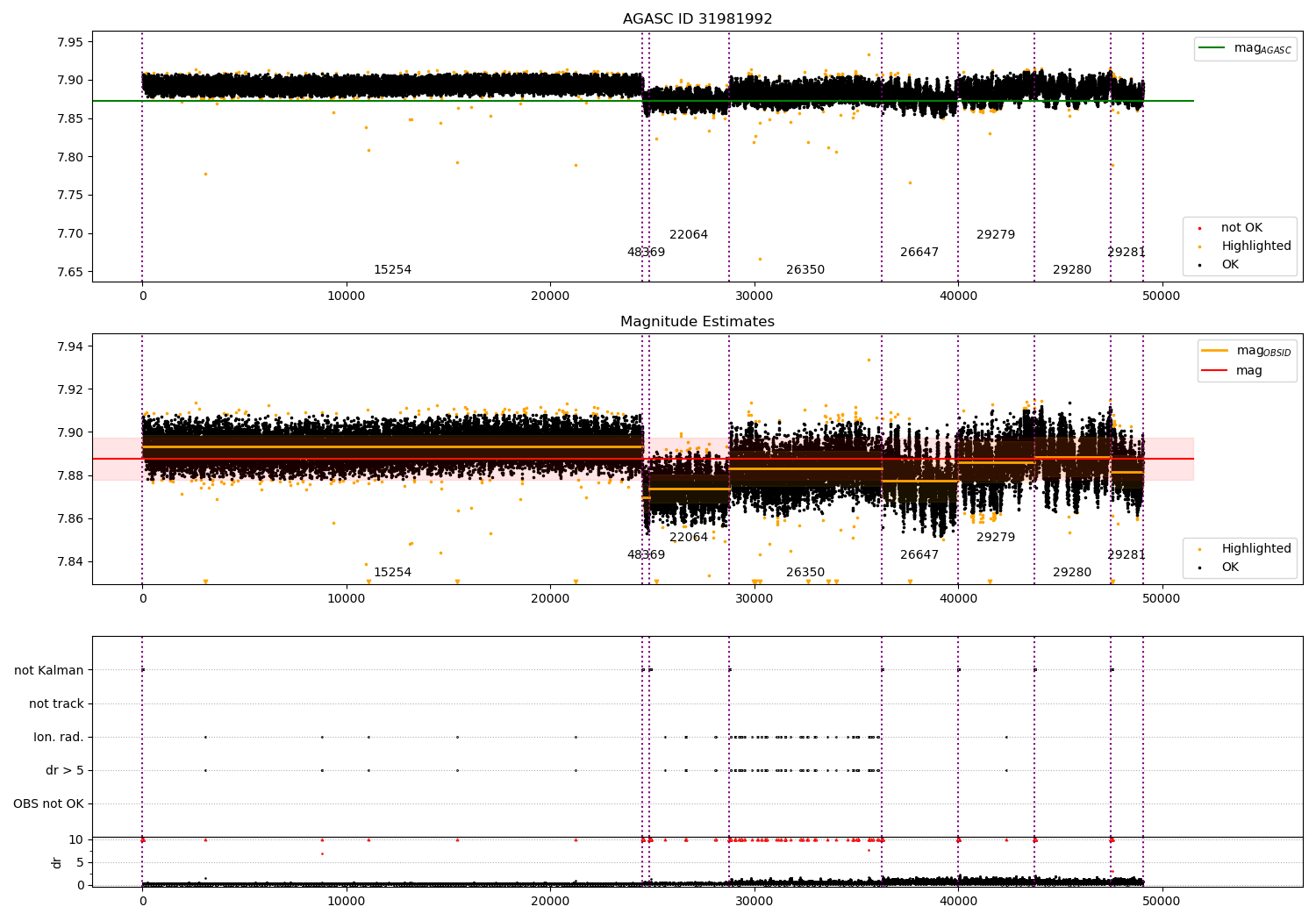This screenshot has height=921, width=1316.
Task: Click the 7.94 y-axis tick label
Action: (70, 347)
